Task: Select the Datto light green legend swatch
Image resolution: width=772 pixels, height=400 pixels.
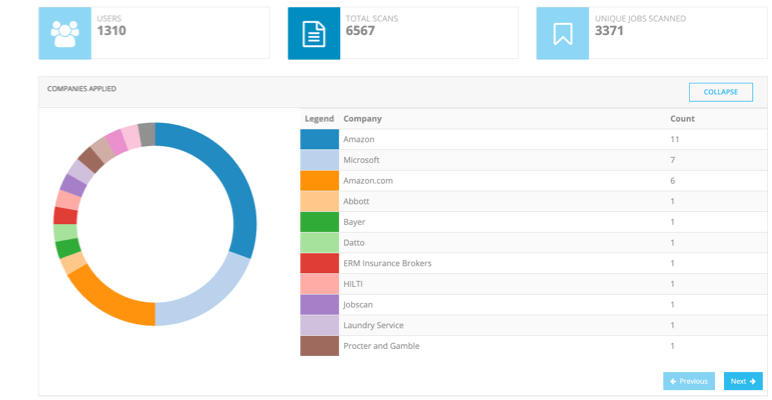Action: (x=320, y=243)
